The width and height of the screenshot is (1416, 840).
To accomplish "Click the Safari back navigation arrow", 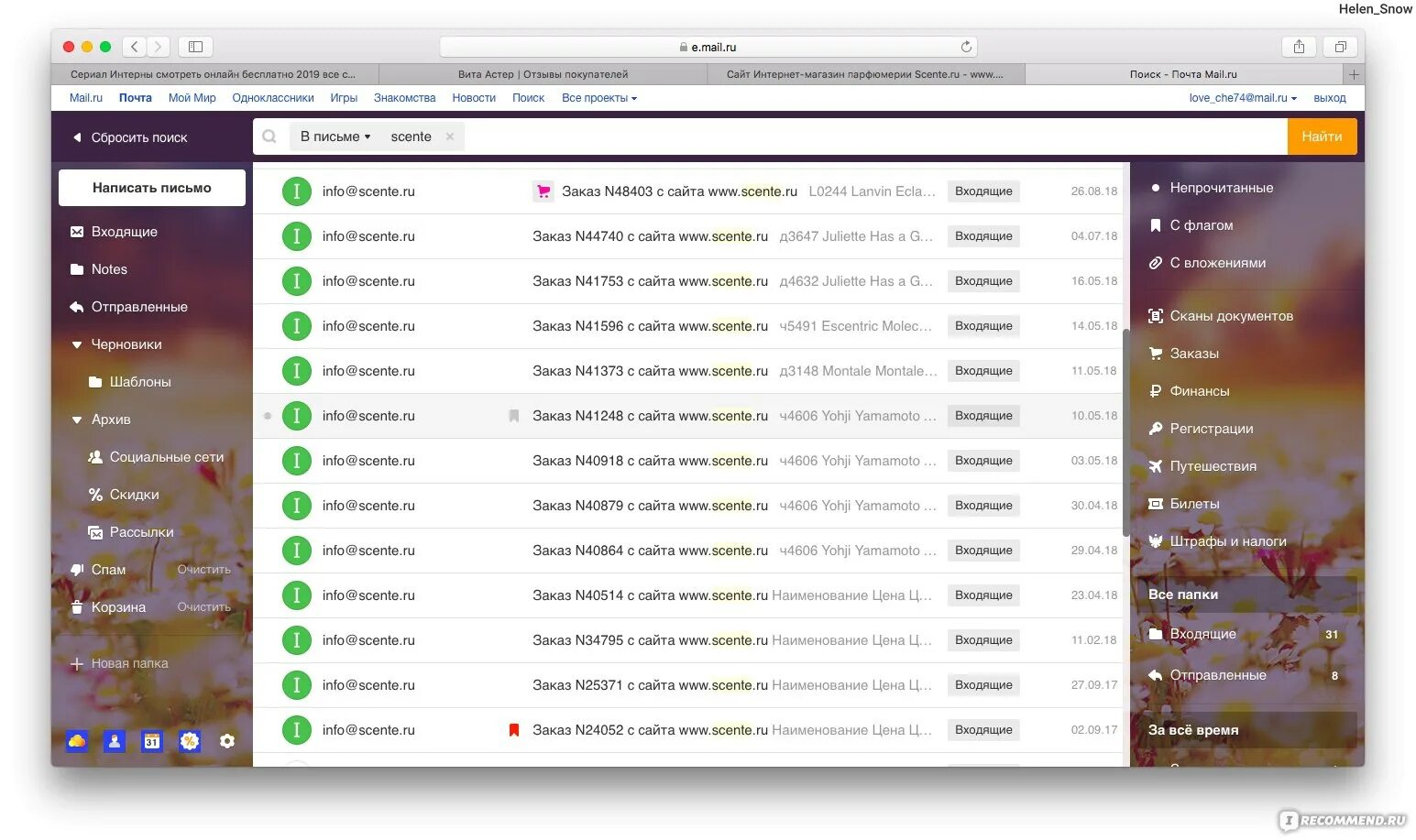I will coord(135,47).
